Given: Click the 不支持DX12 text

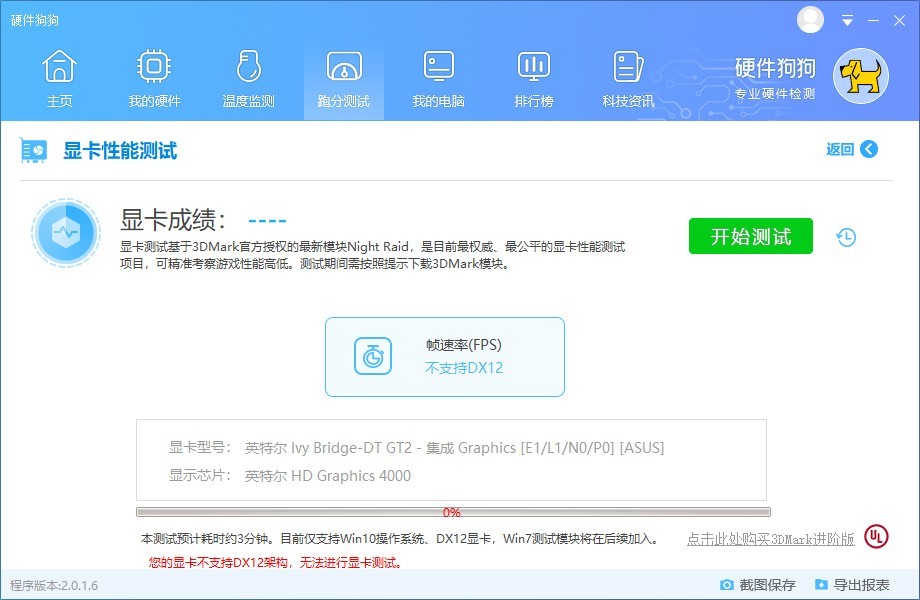Looking at the screenshot, I should click(464, 368).
